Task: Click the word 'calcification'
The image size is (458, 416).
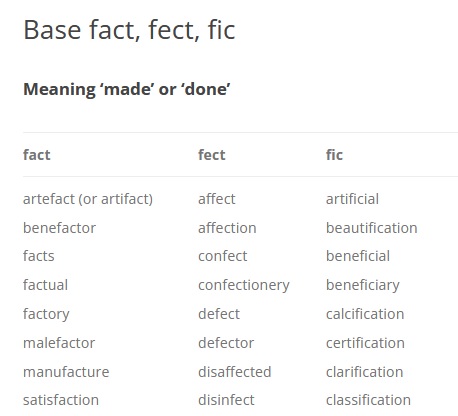Action: [x=365, y=314]
